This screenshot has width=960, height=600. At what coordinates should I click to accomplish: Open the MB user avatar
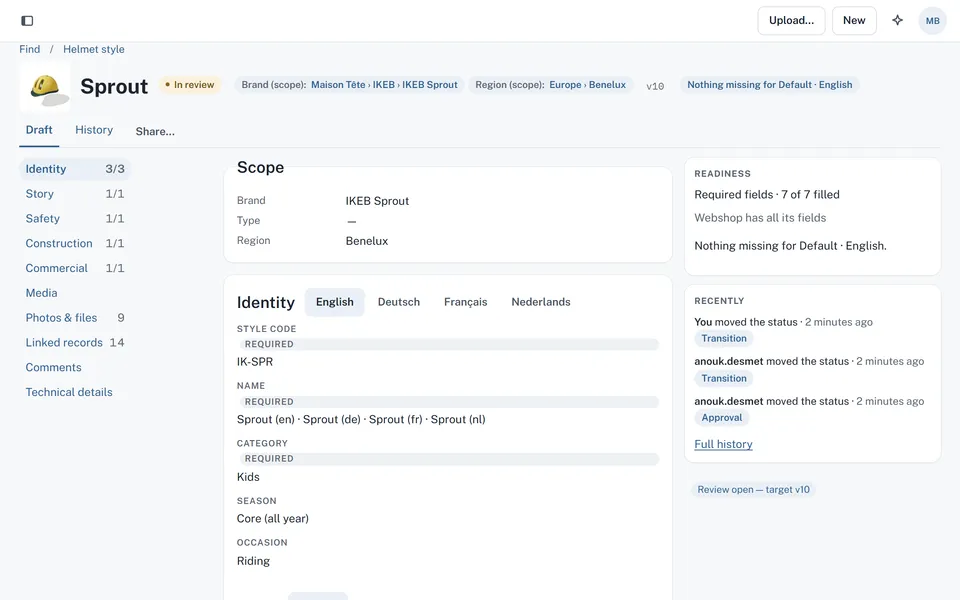[932, 21]
